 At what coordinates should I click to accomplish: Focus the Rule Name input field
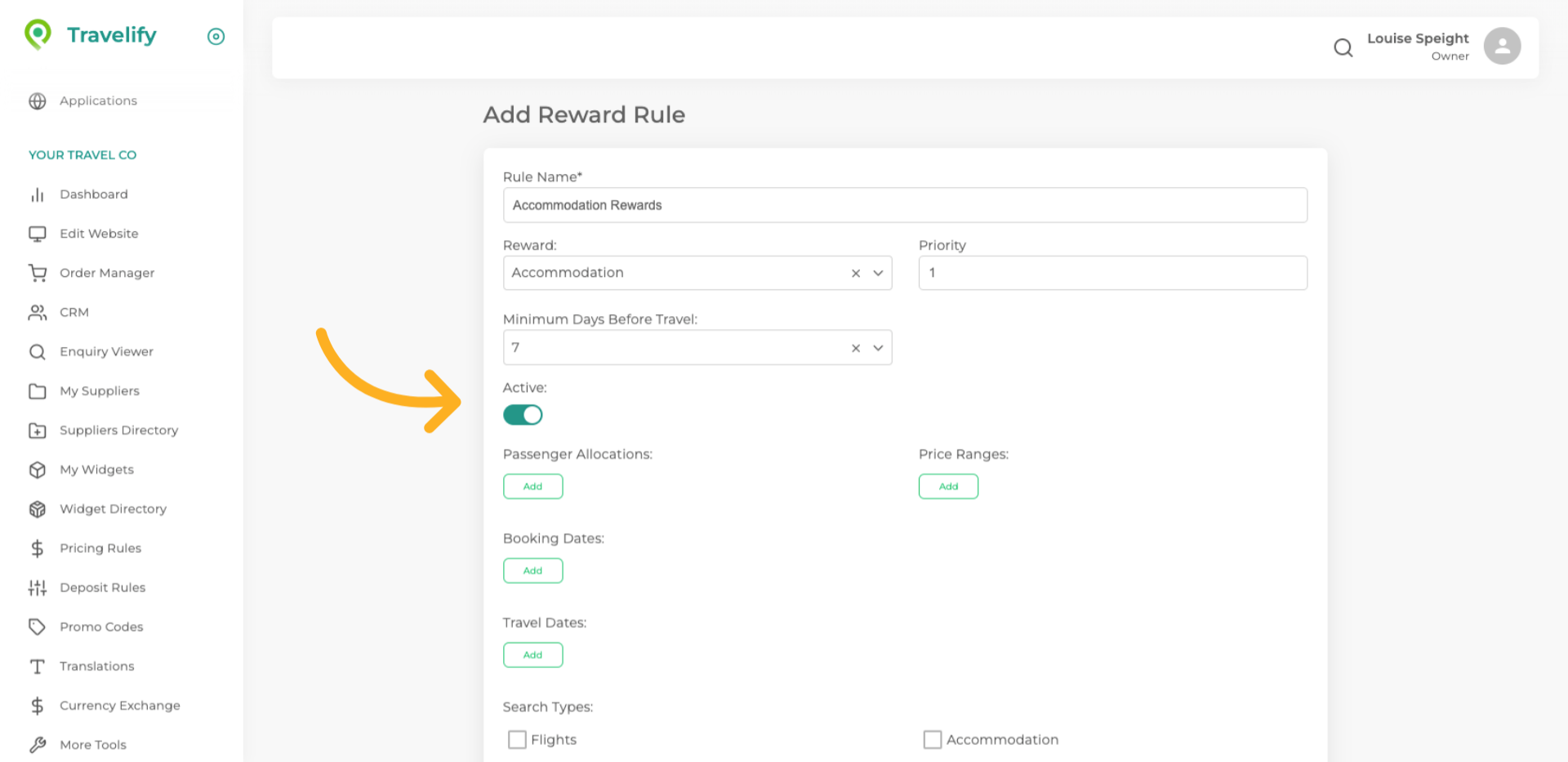[x=904, y=205]
